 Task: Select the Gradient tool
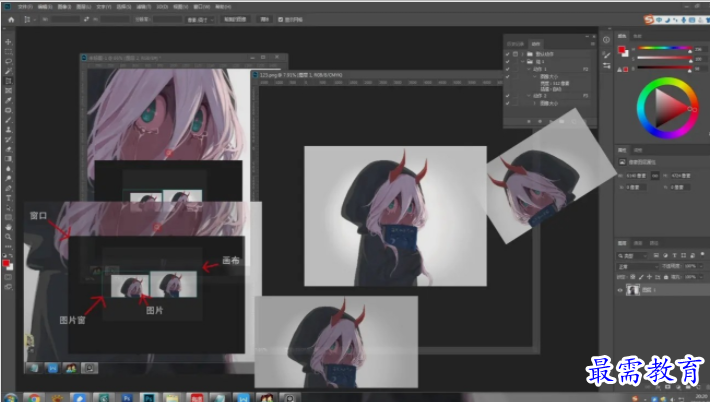pyautogui.click(x=8, y=159)
